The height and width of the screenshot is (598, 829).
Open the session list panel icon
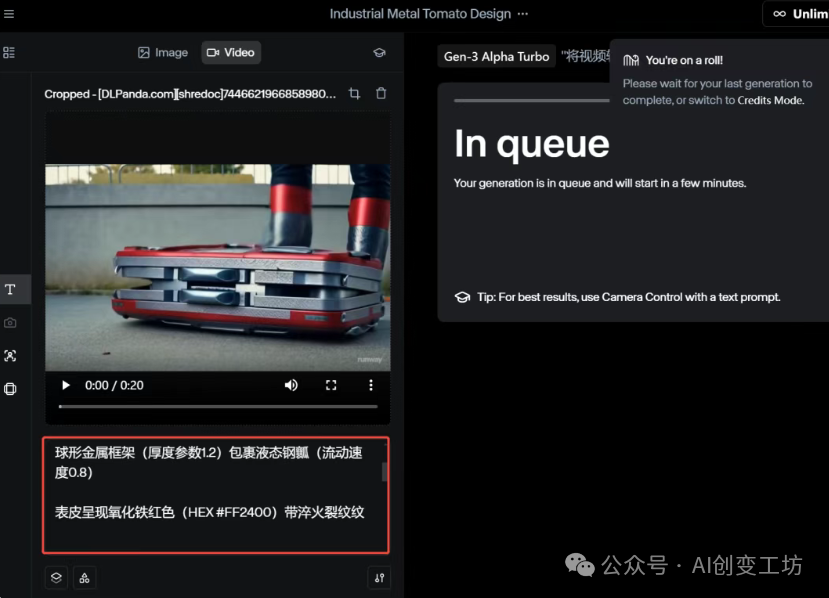point(9,52)
